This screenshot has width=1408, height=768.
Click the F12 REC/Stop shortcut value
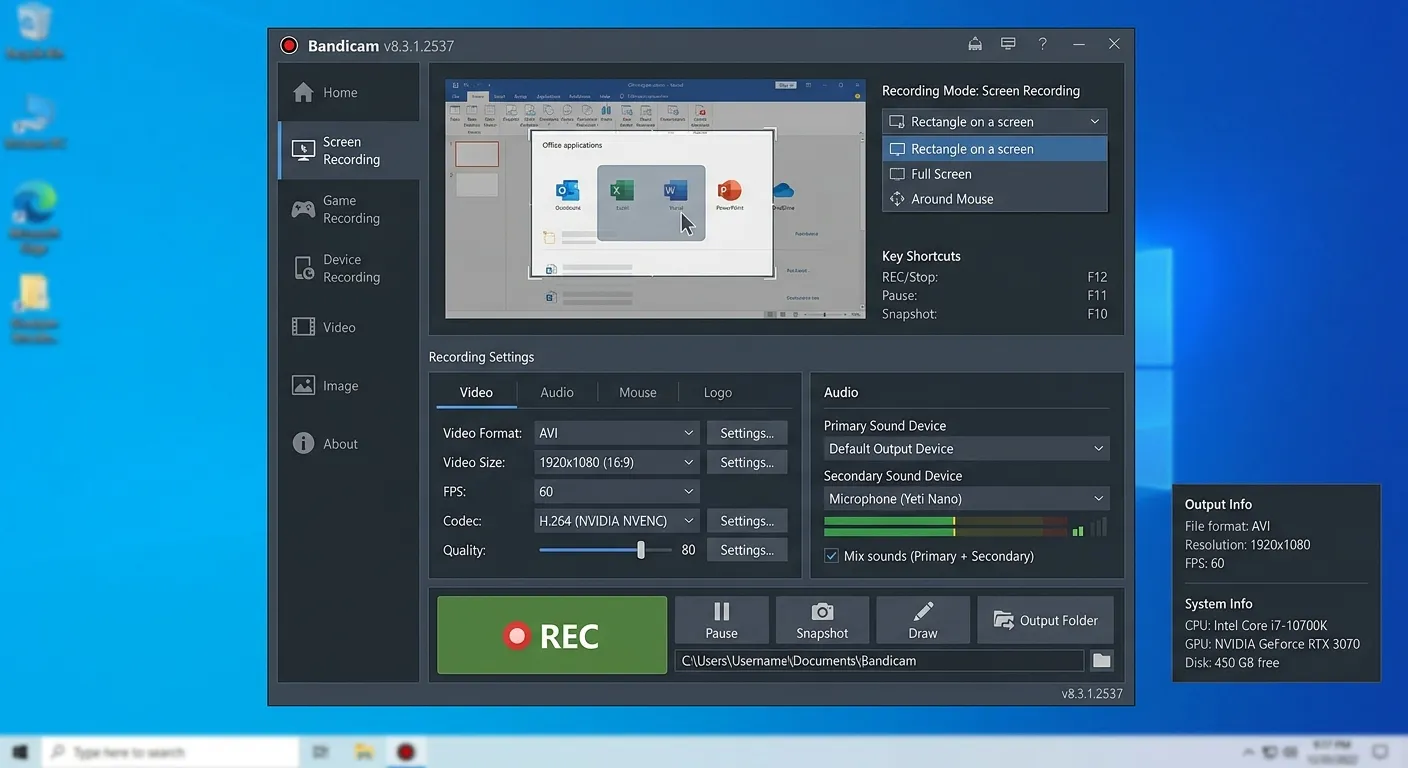click(x=1097, y=277)
